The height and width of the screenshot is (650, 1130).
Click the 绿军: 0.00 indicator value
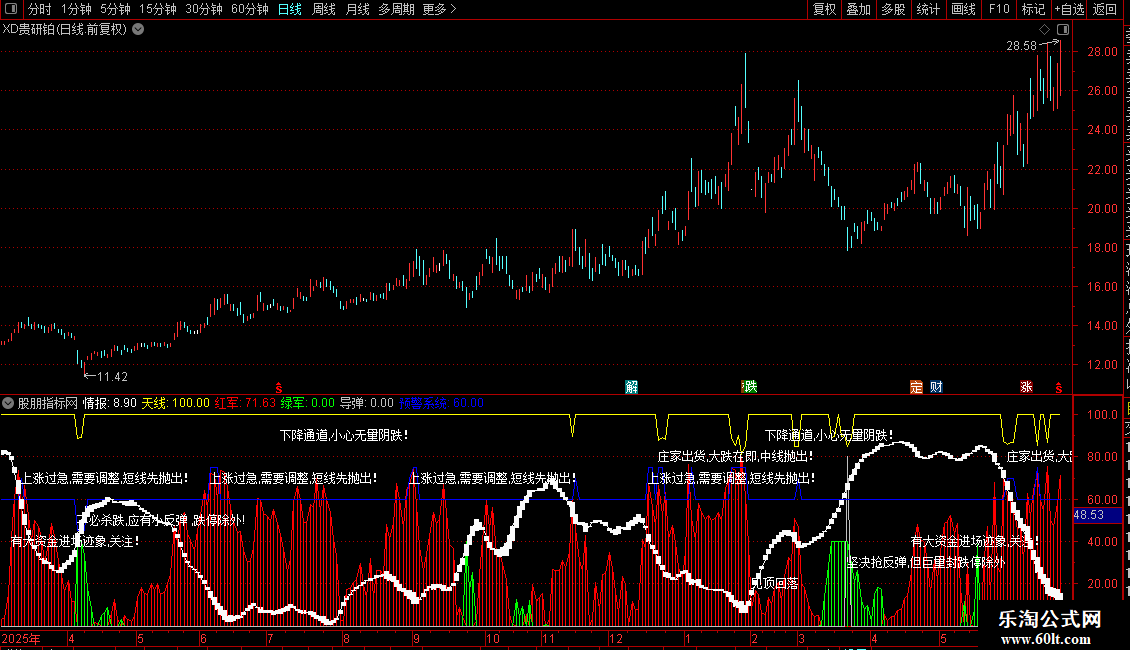point(308,403)
